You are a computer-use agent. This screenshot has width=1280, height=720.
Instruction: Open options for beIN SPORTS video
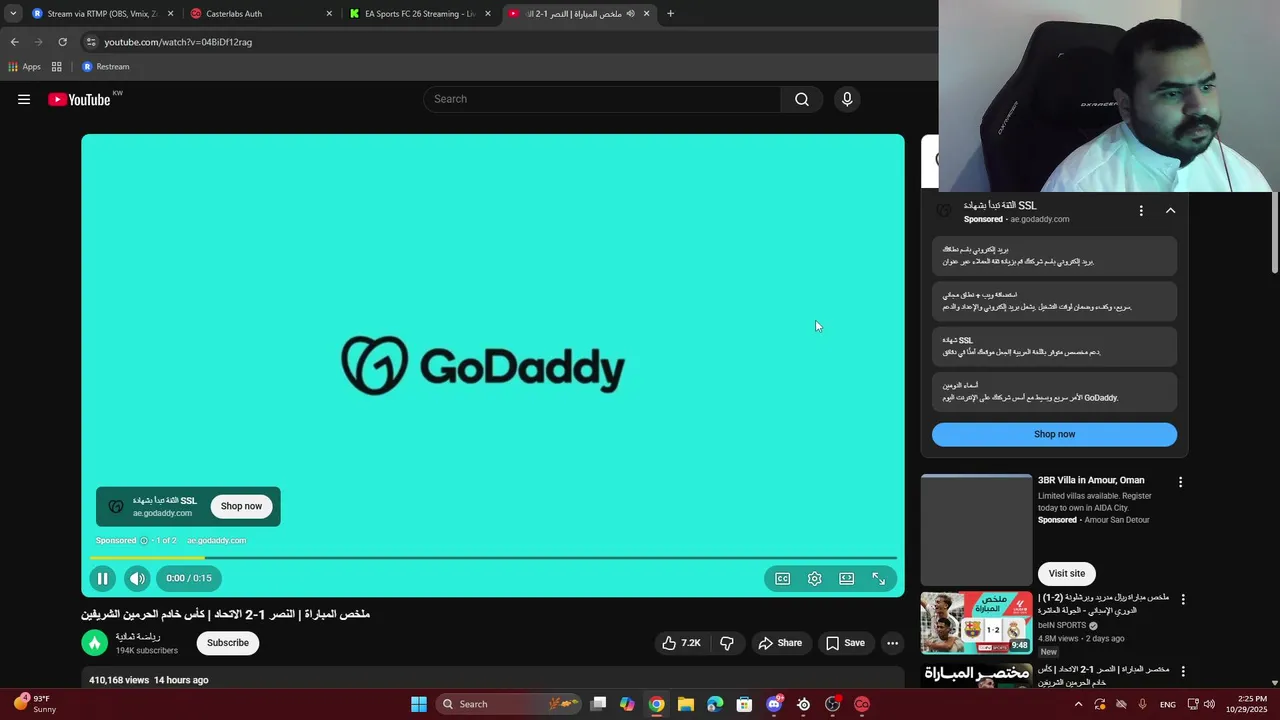(x=1183, y=600)
